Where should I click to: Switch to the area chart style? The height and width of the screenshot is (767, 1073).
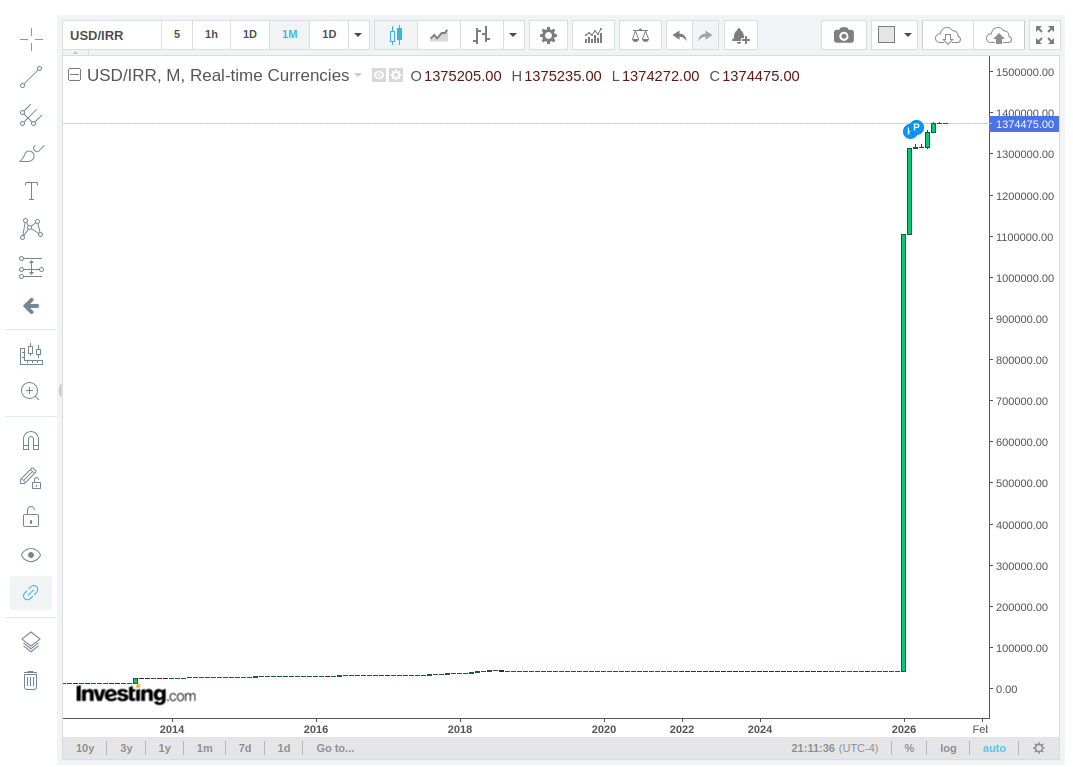point(439,35)
